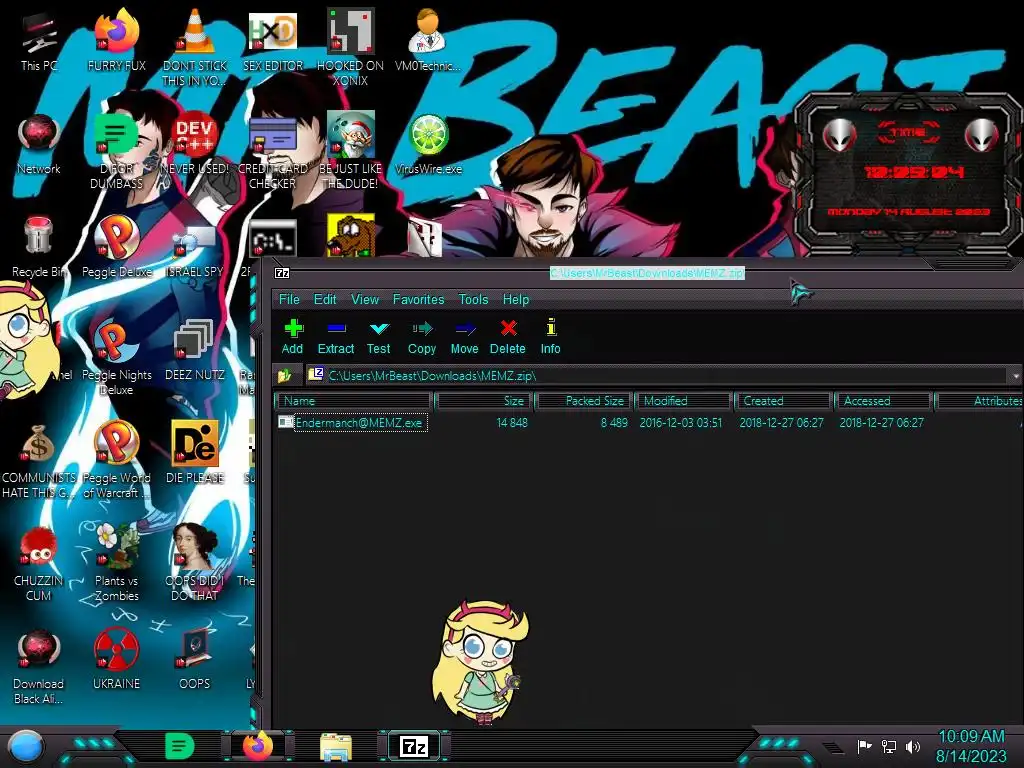This screenshot has width=1024, height=768.
Task: Open the Favorites menu in 7-Zip
Action: (418, 299)
